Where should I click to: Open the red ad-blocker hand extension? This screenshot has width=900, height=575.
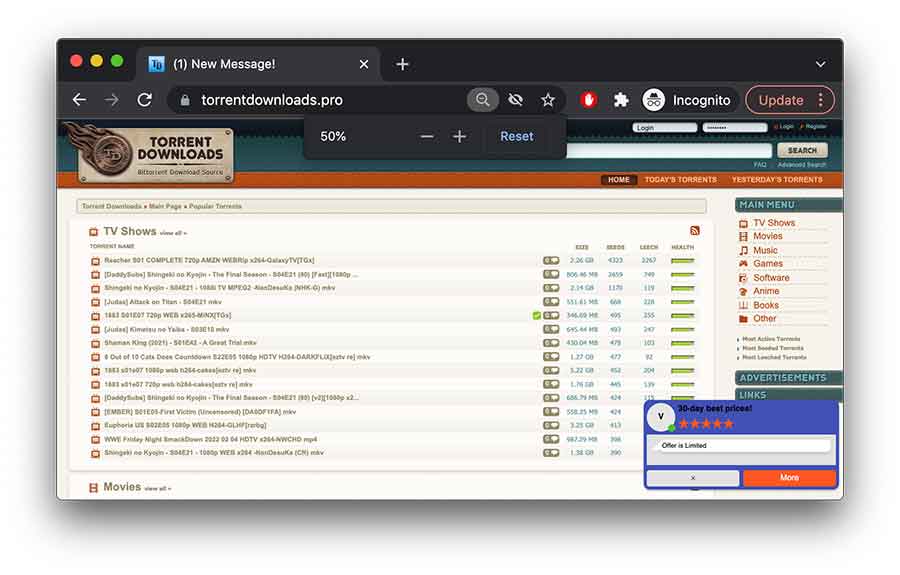(588, 100)
